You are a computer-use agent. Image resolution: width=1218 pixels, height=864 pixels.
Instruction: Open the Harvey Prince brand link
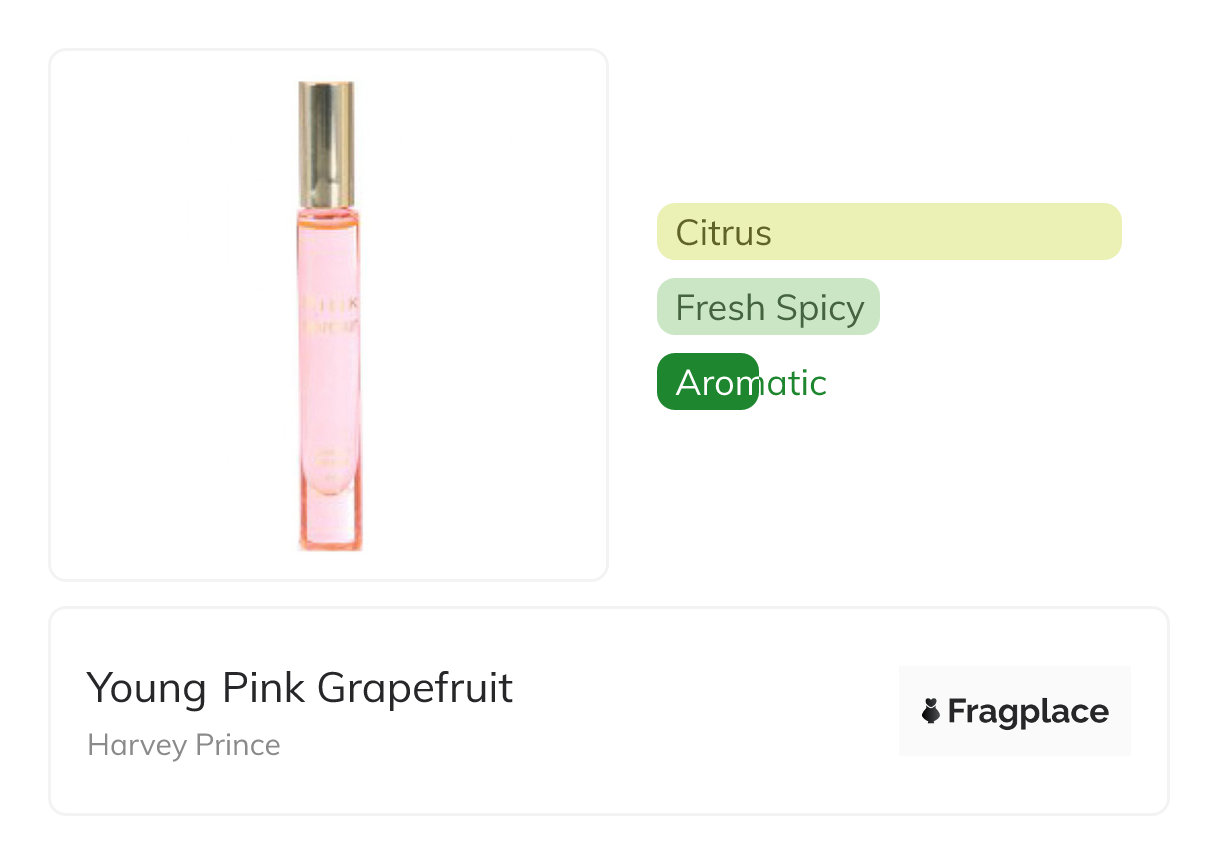[x=184, y=745]
